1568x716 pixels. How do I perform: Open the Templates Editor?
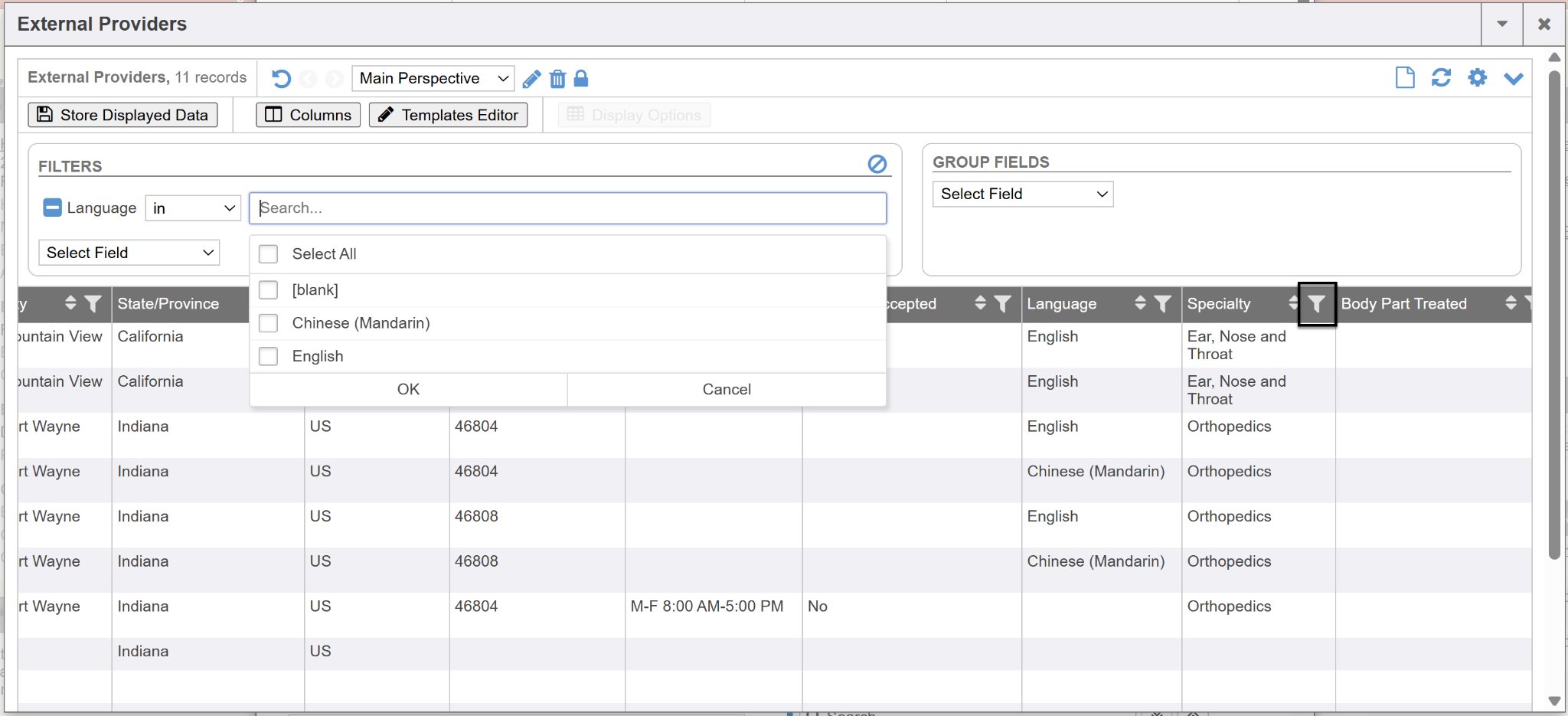click(448, 115)
